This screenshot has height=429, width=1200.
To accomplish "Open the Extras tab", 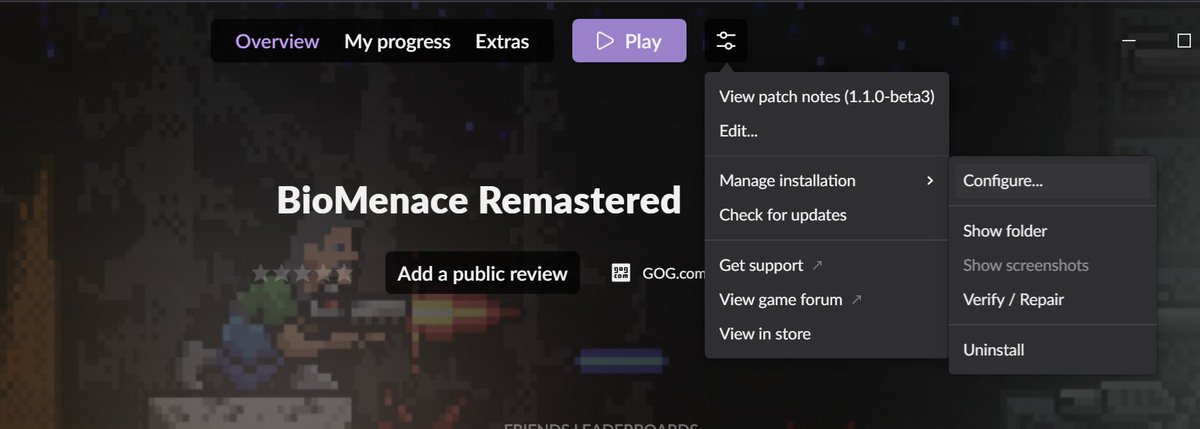I will tap(502, 42).
